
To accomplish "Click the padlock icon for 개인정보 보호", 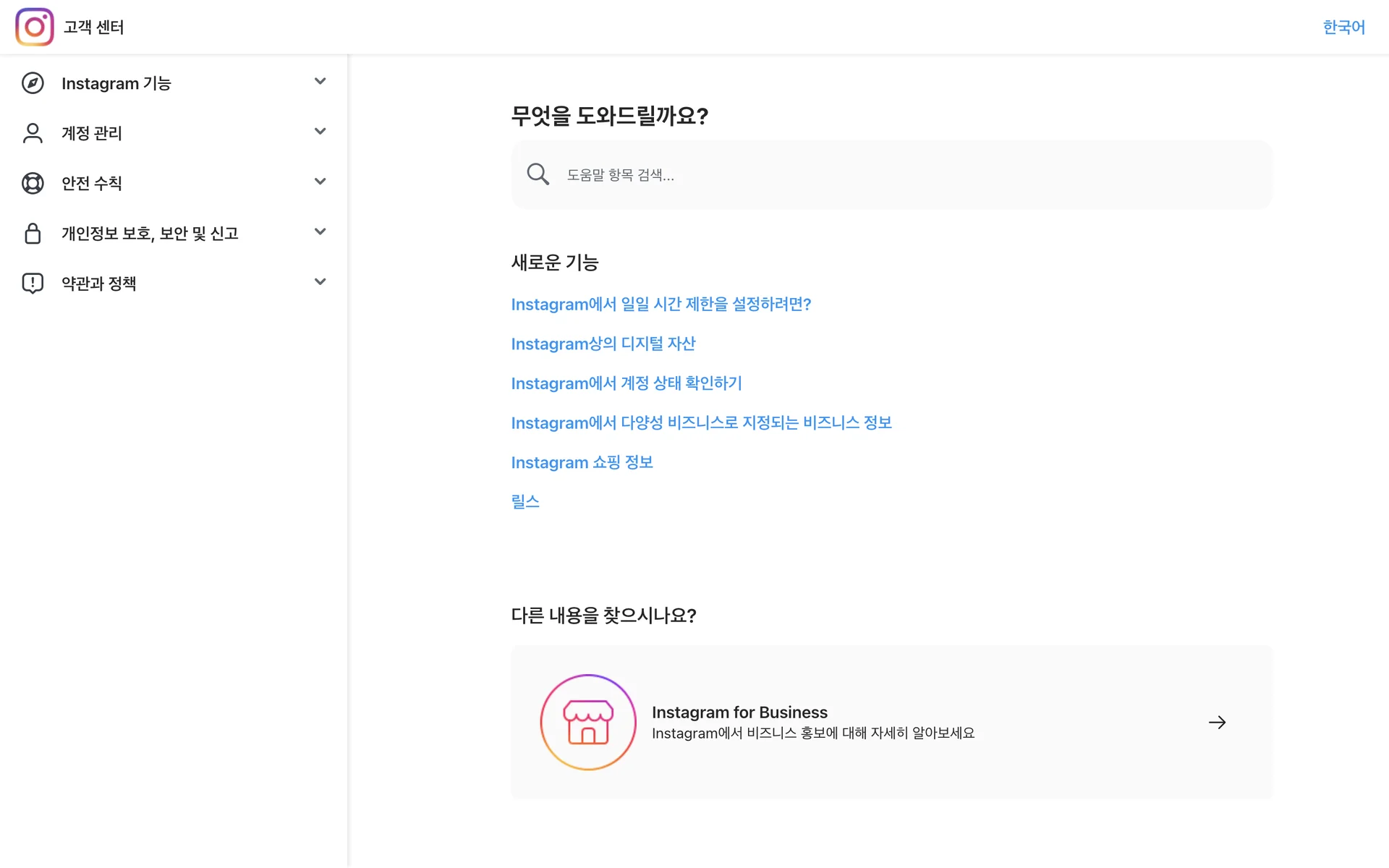I will click(x=33, y=233).
